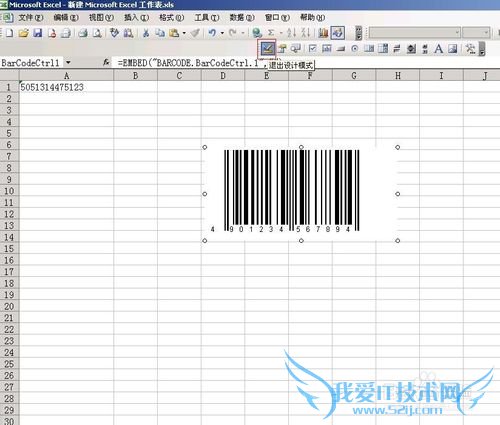This screenshot has height=425, width=500.
Task: Click the AutoSum sigma icon
Action: [271, 33]
